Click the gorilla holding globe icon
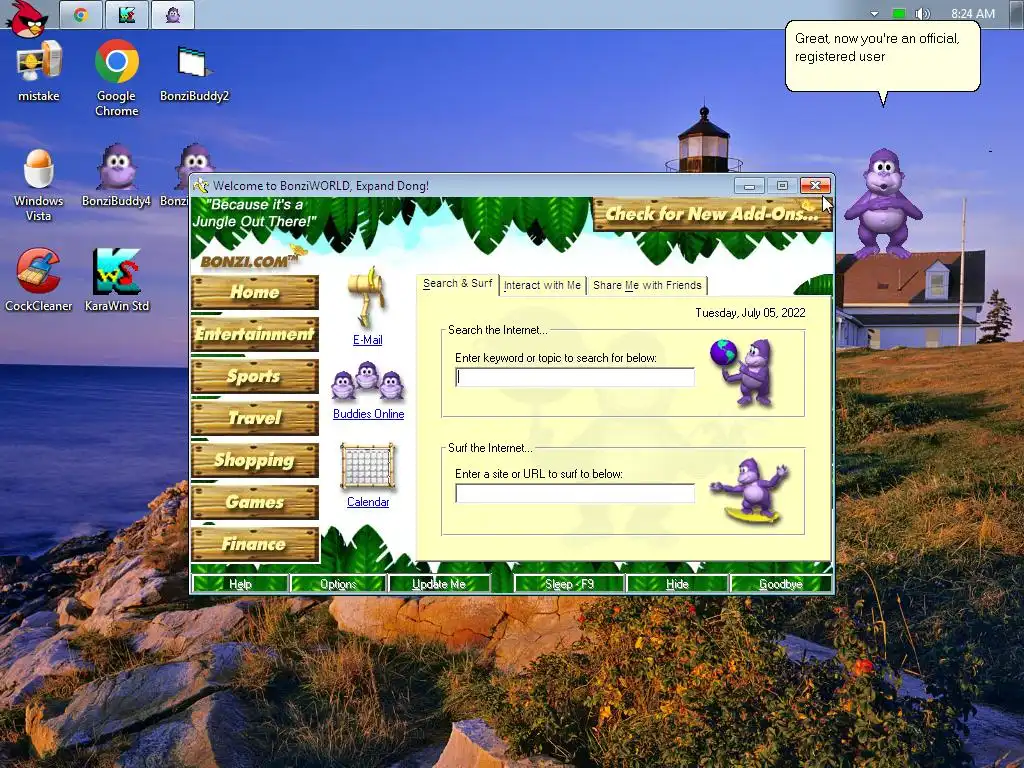The width and height of the screenshot is (1024, 768). pyautogui.click(x=743, y=372)
